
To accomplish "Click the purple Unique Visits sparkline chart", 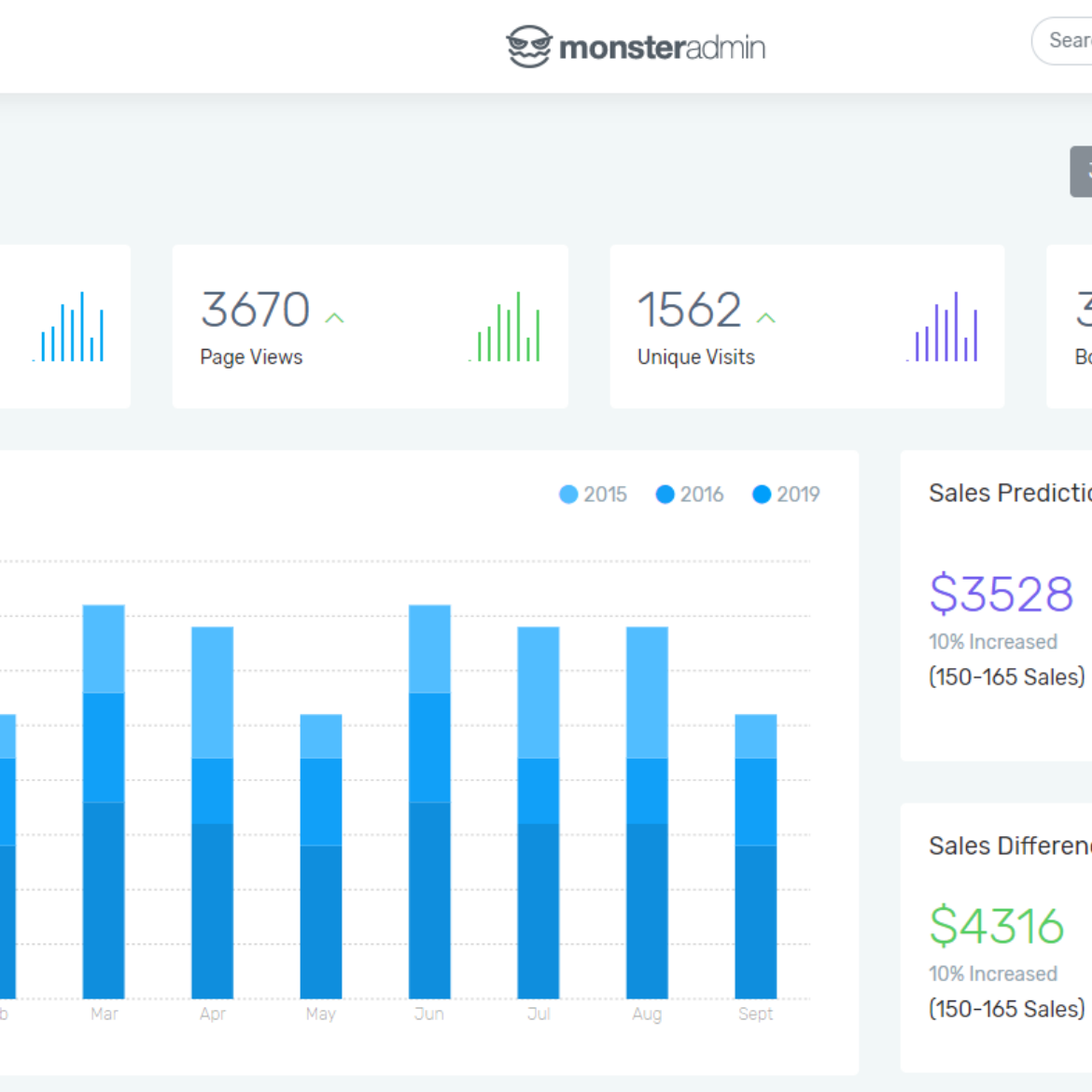I will point(943,326).
